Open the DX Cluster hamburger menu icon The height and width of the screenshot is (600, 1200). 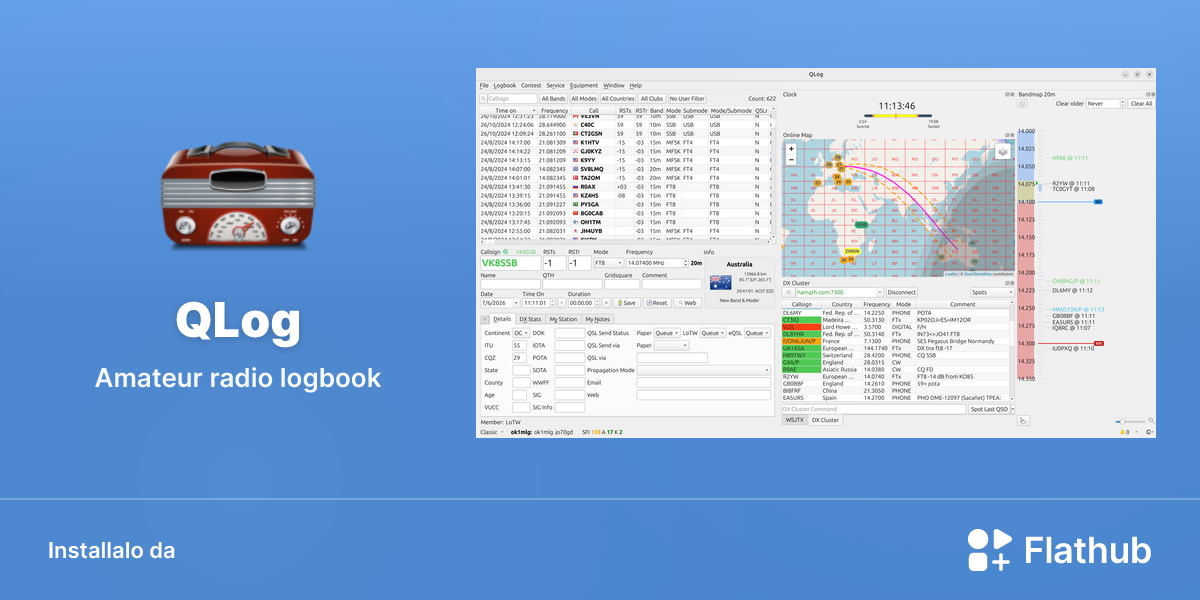[787, 292]
